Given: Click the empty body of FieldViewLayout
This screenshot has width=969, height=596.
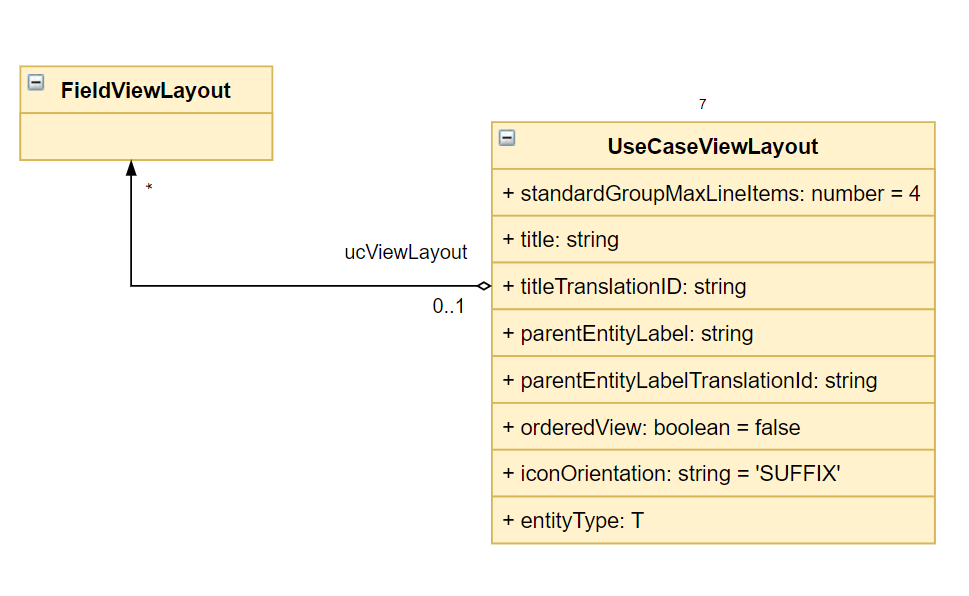Looking at the screenshot, I should [146, 137].
